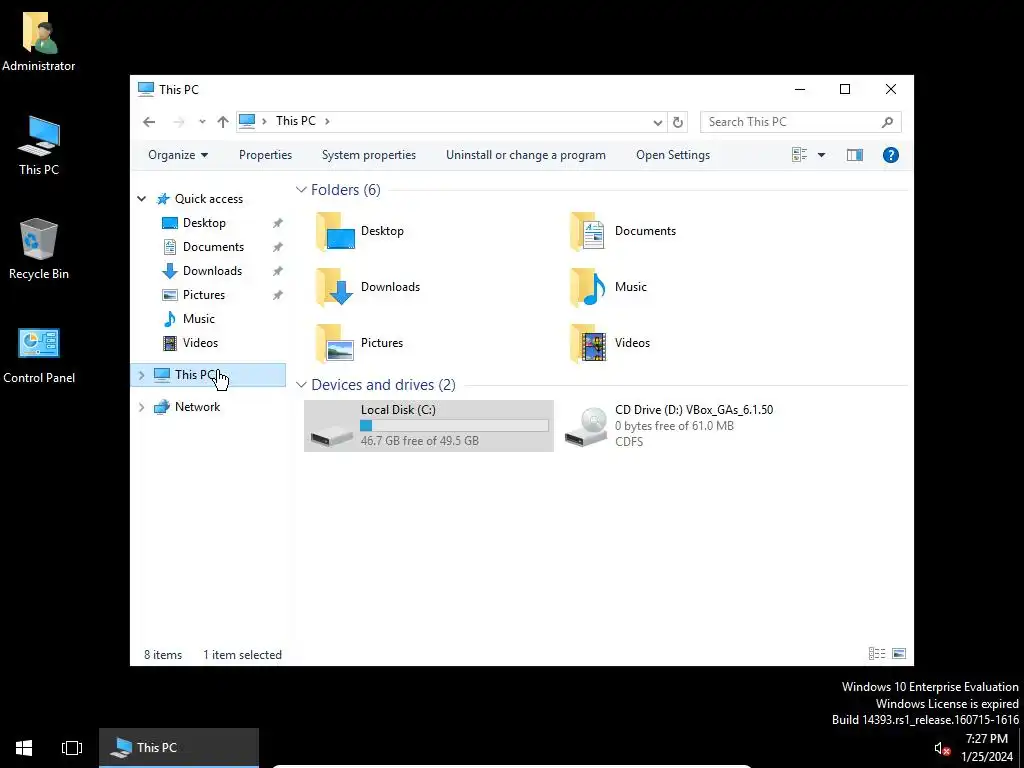Open address bar history dropdown
1024x768 pixels.
[x=658, y=122]
